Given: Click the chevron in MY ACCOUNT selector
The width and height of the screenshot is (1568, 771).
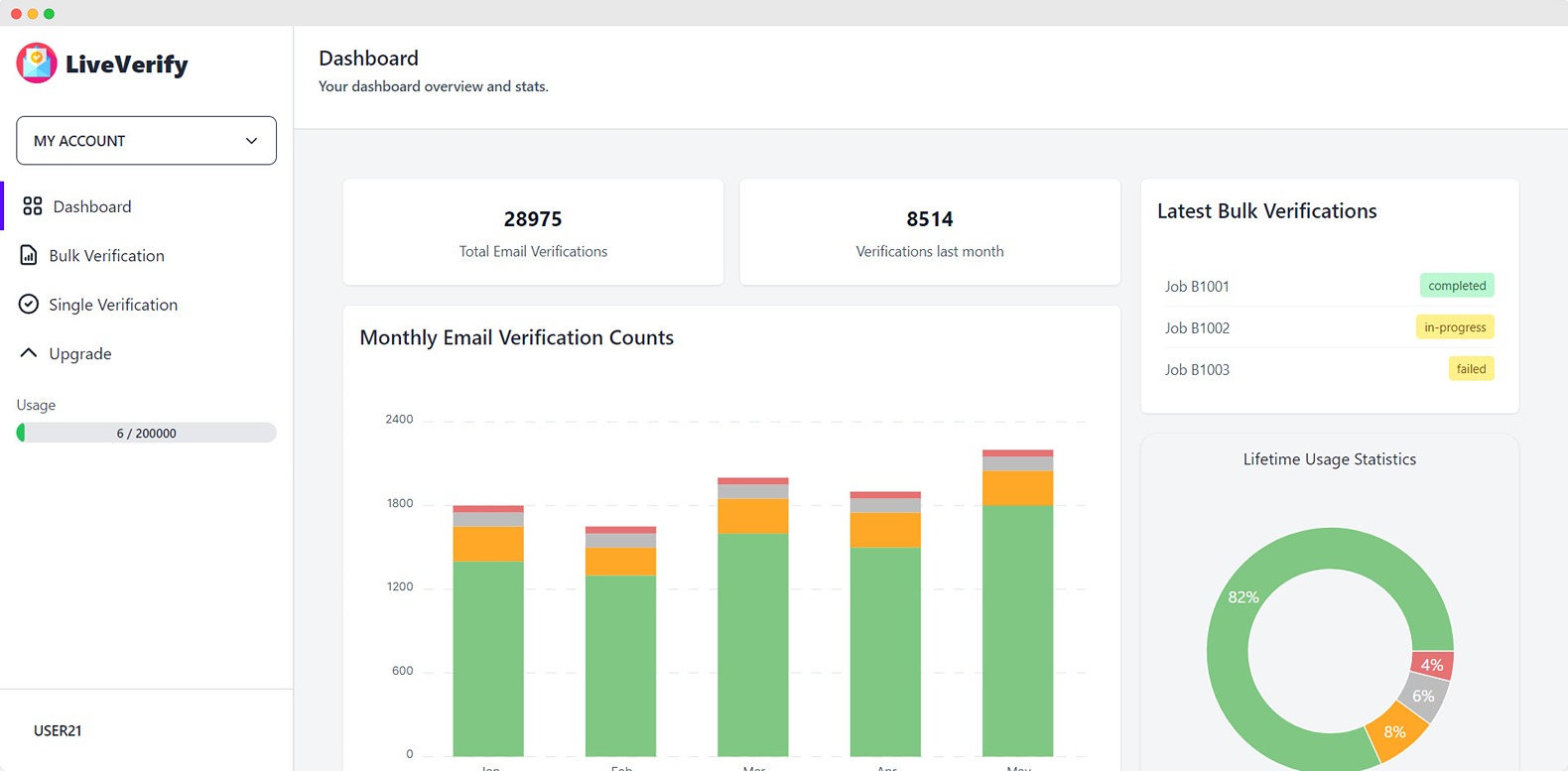Looking at the screenshot, I should tap(251, 141).
